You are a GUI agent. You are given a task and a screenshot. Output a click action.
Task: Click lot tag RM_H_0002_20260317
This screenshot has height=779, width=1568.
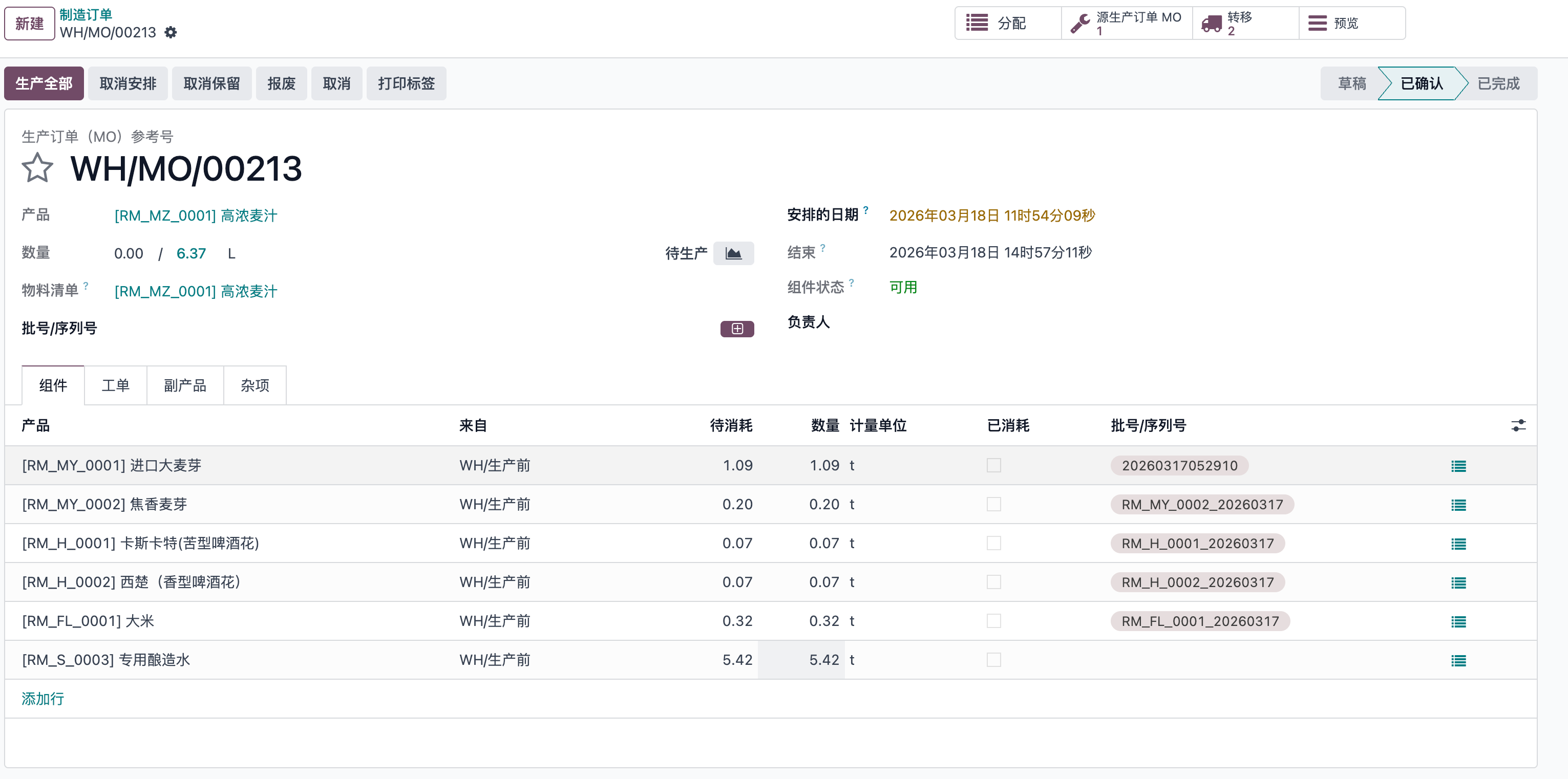coord(1197,582)
